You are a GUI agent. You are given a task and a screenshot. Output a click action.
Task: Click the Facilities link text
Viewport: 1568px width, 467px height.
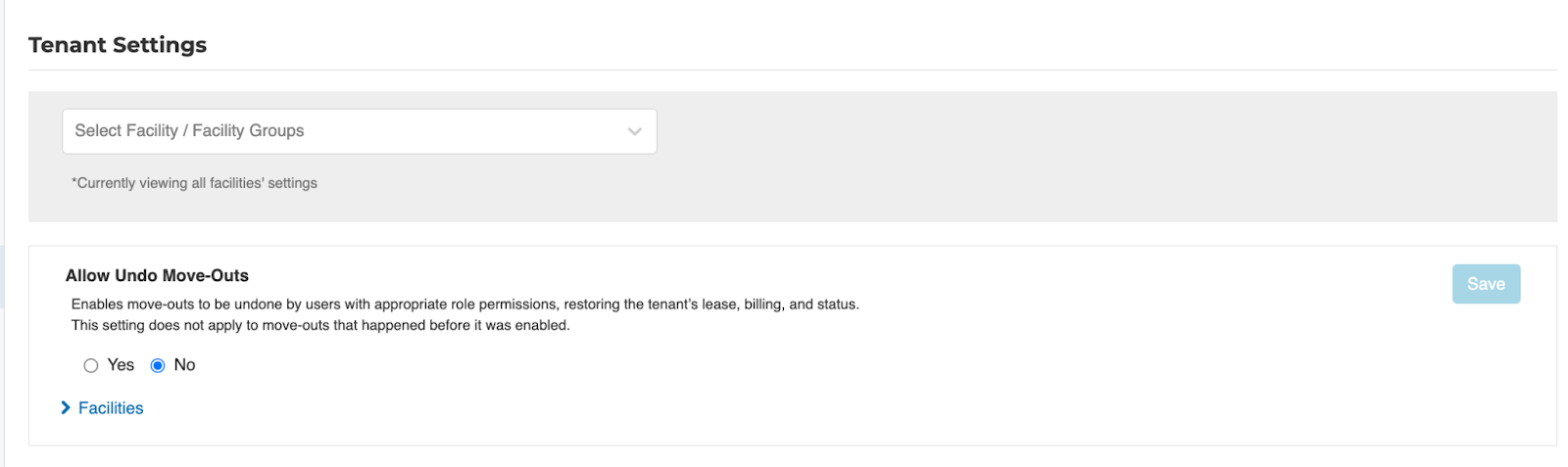tap(111, 408)
